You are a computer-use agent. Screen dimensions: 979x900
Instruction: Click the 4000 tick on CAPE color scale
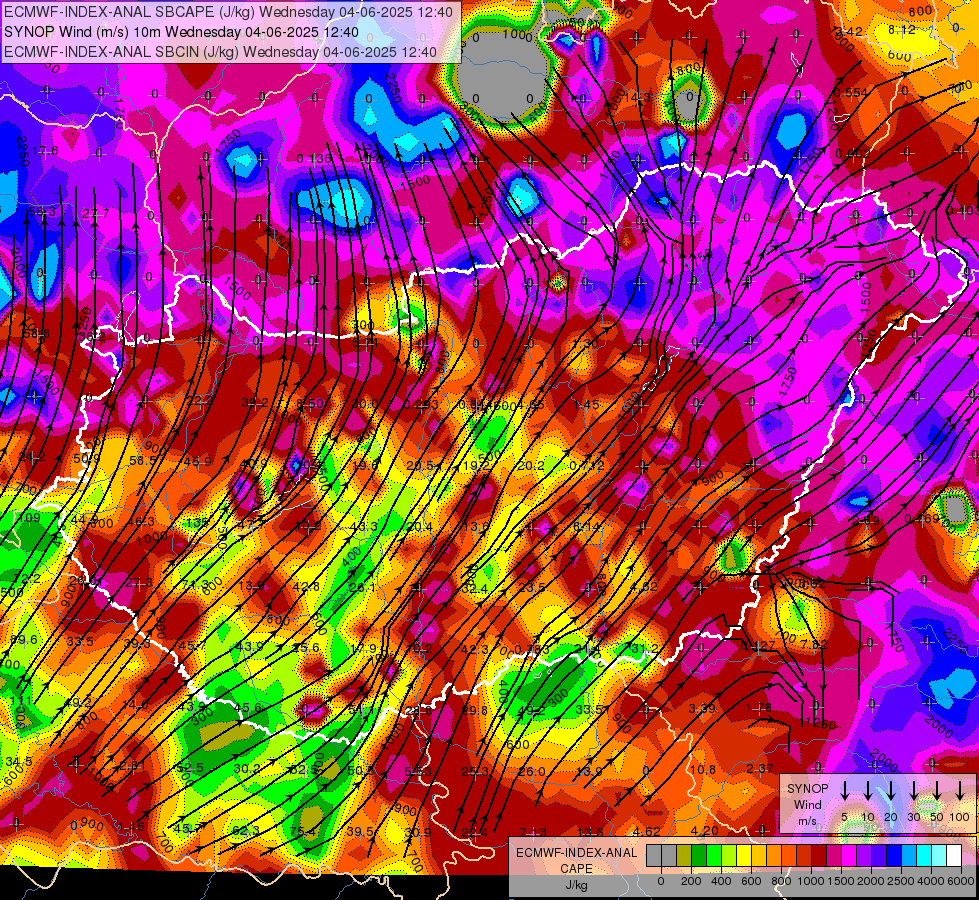[931, 881]
